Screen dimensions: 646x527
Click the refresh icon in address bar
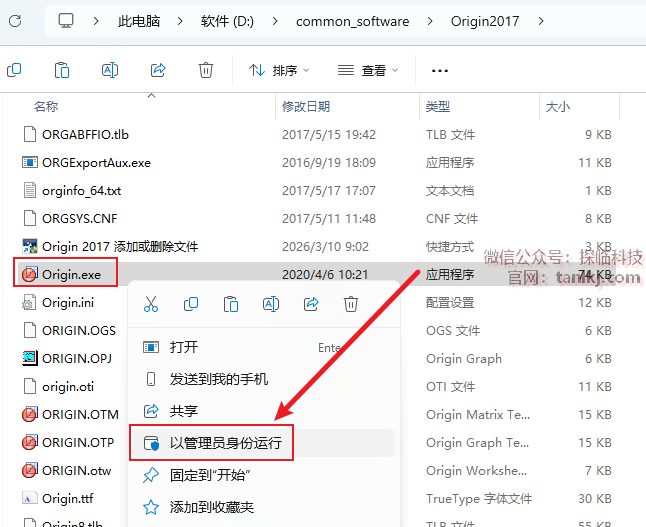click(x=15, y=21)
